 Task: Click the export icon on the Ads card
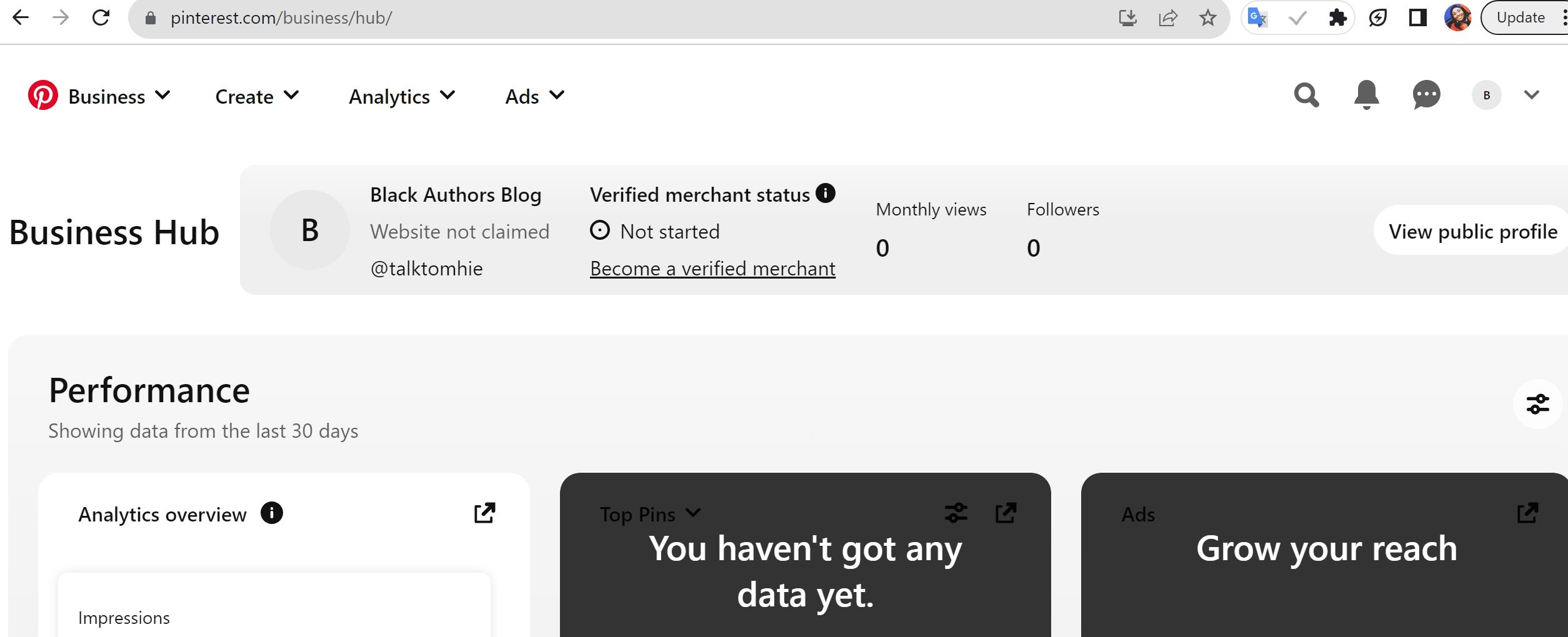pyautogui.click(x=1527, y=513)
